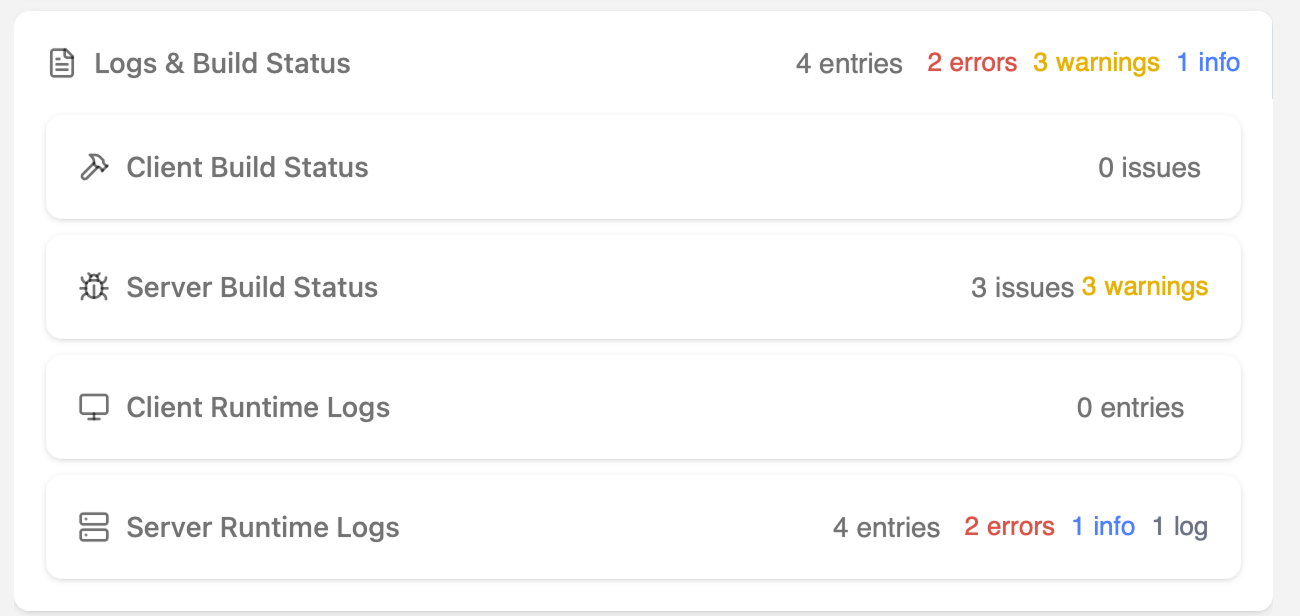Click the red 2 errors label in the header

[x=971, y=62]
